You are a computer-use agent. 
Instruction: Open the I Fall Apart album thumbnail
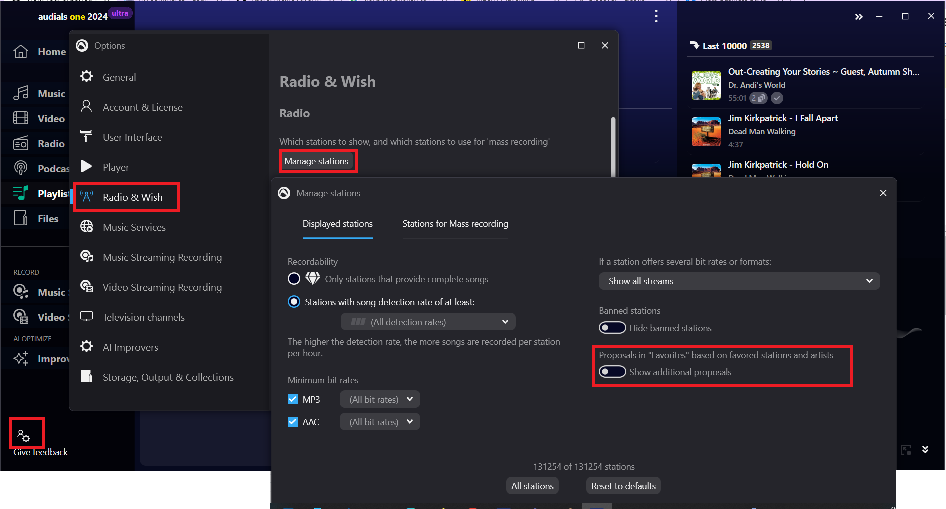coord(706,131)
